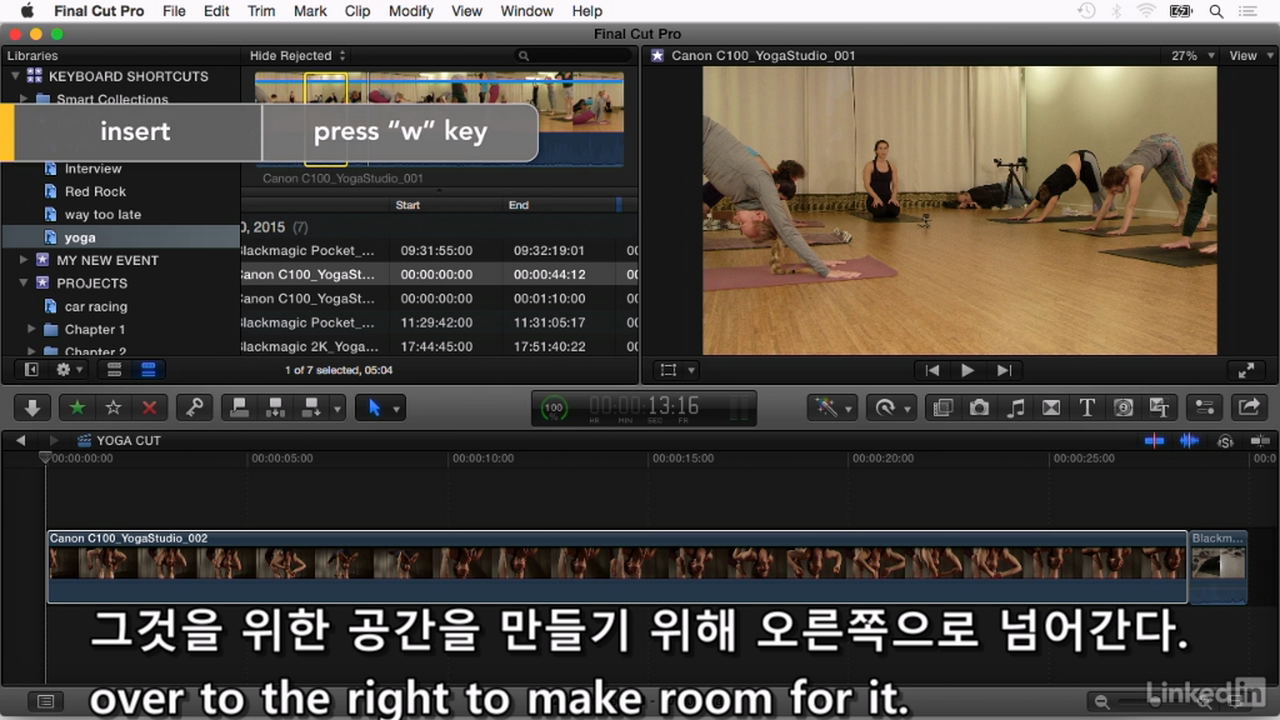This screenshot has height=720, width=1280.
Task: Open the Mark menu
Action: pyautogui.click(x=310, y=11)
